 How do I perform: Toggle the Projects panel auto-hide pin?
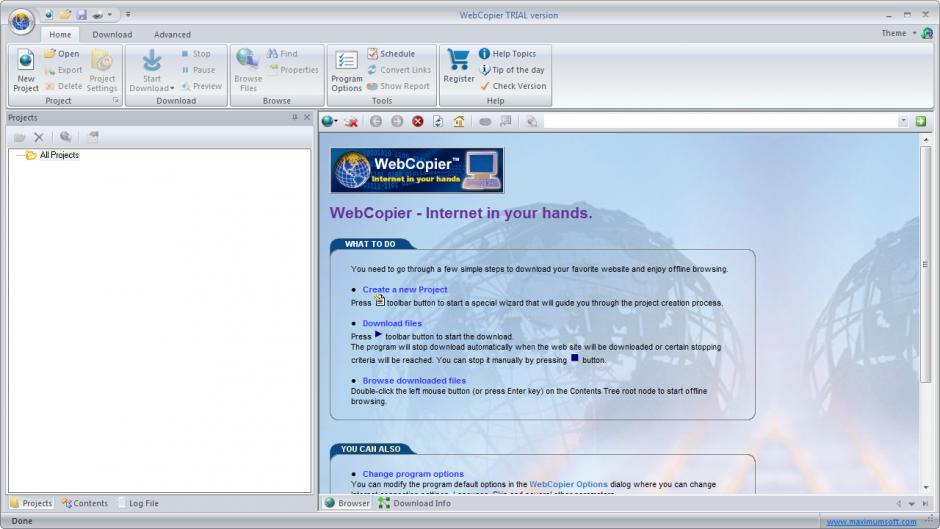coord(294,118)
